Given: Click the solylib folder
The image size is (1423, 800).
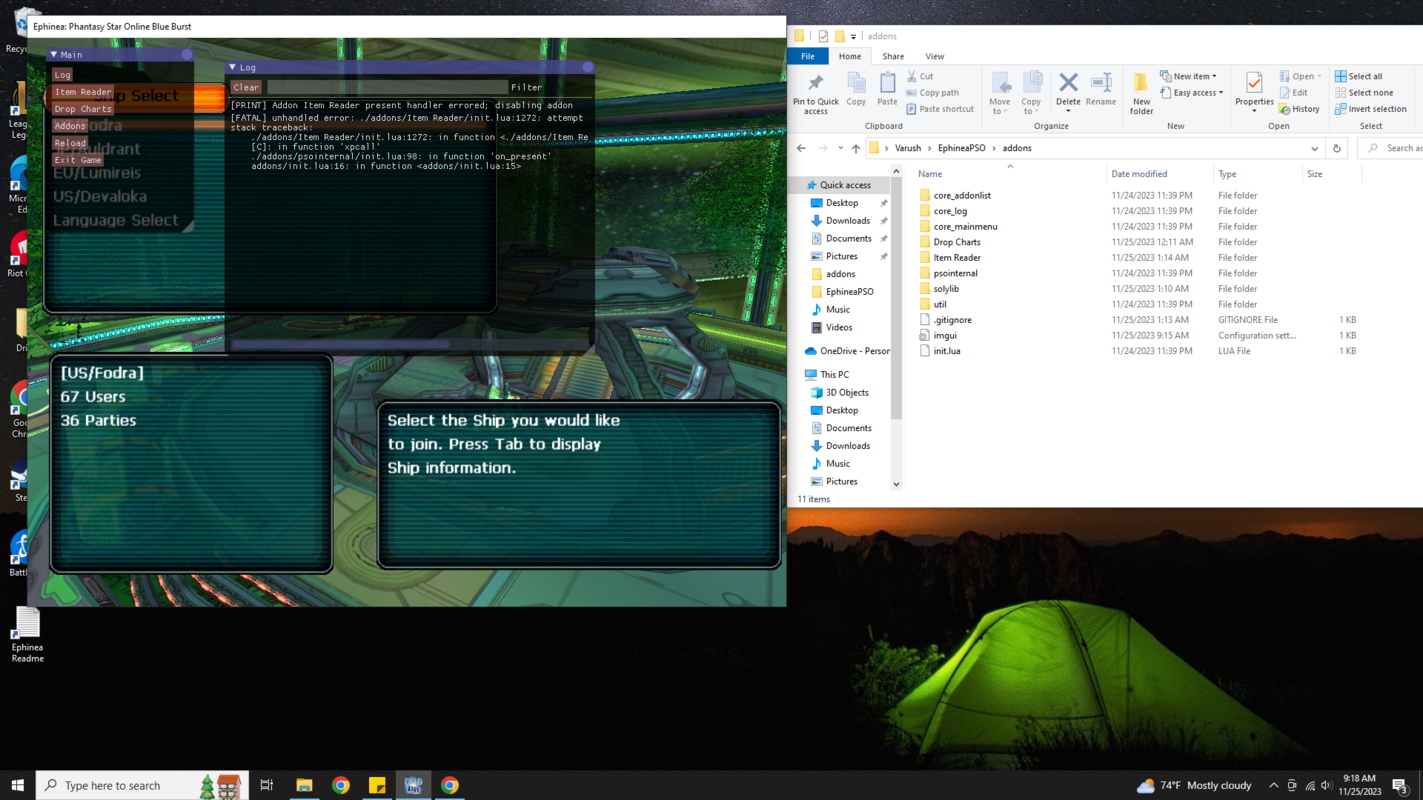Looking at the screenshot, I should point(946,288).
